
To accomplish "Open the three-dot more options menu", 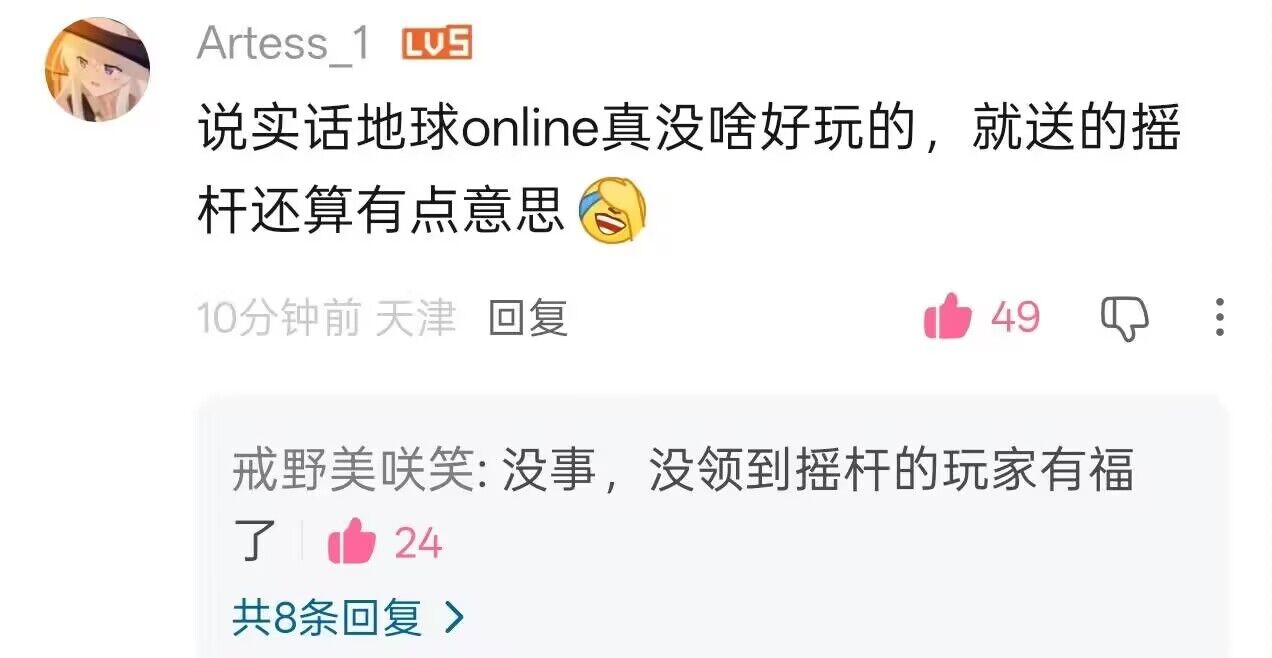I will tap(1219, 317).
